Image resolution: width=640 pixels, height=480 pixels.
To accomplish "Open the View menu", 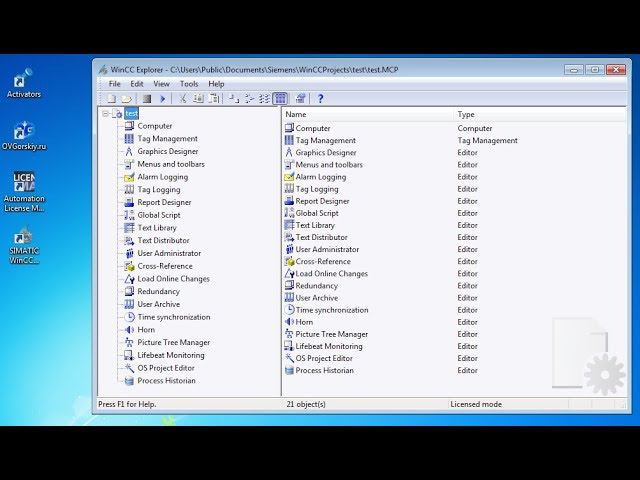I will click(x=161, y=84).
